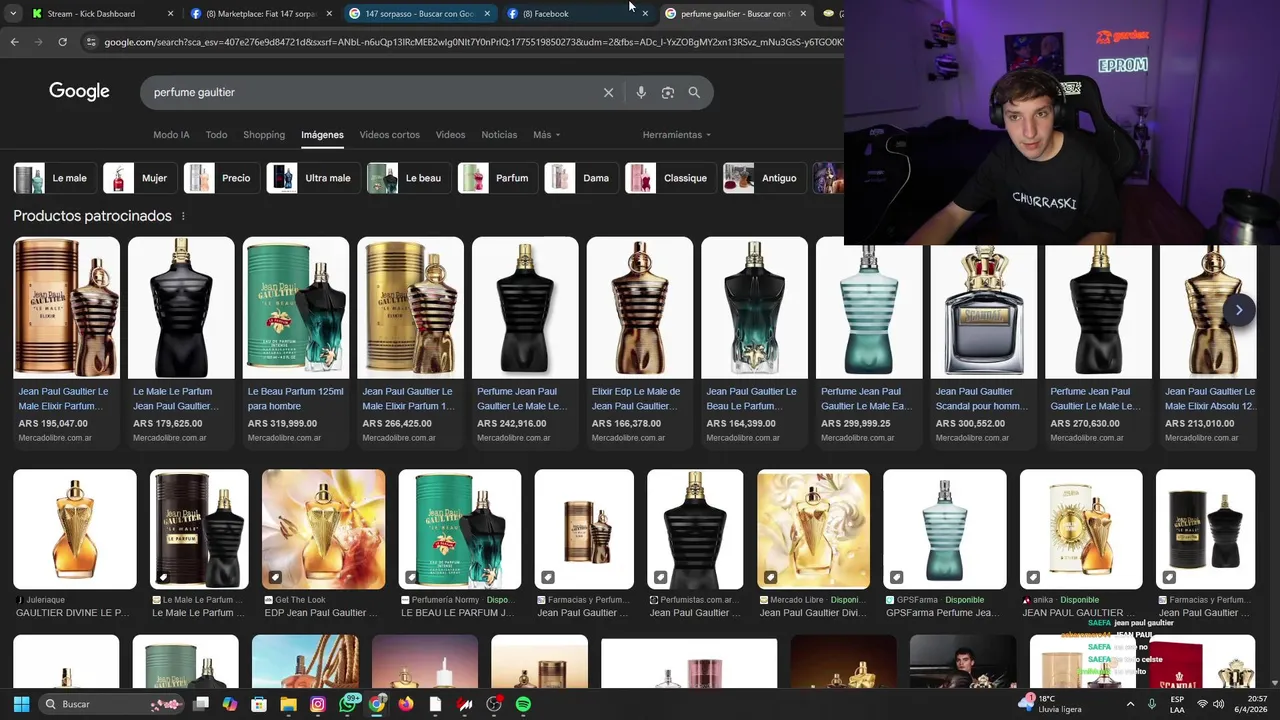Filter images by Antiguo chip
Screen dimensions: 1280x720
coord(764,178)
